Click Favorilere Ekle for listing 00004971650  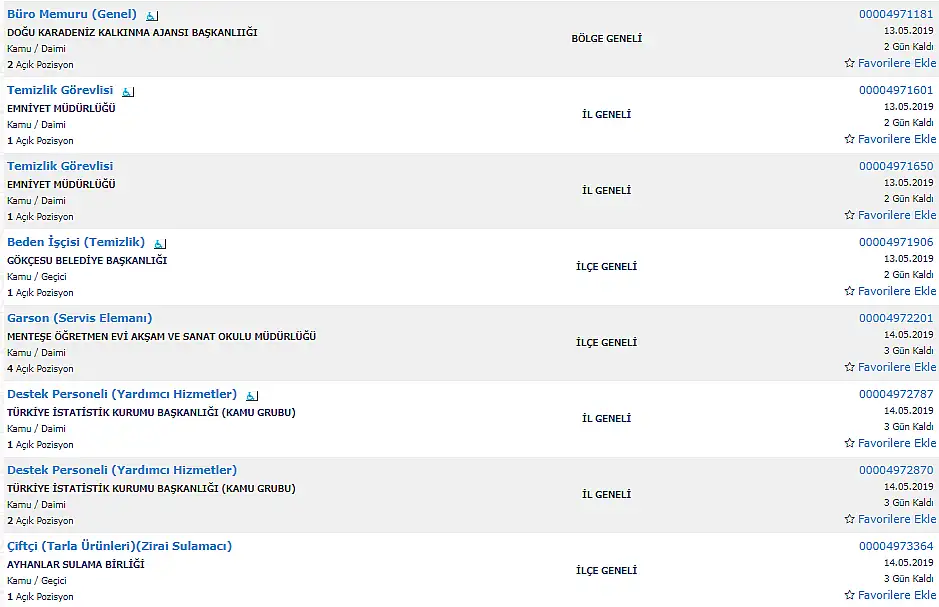tap(890, 215)
